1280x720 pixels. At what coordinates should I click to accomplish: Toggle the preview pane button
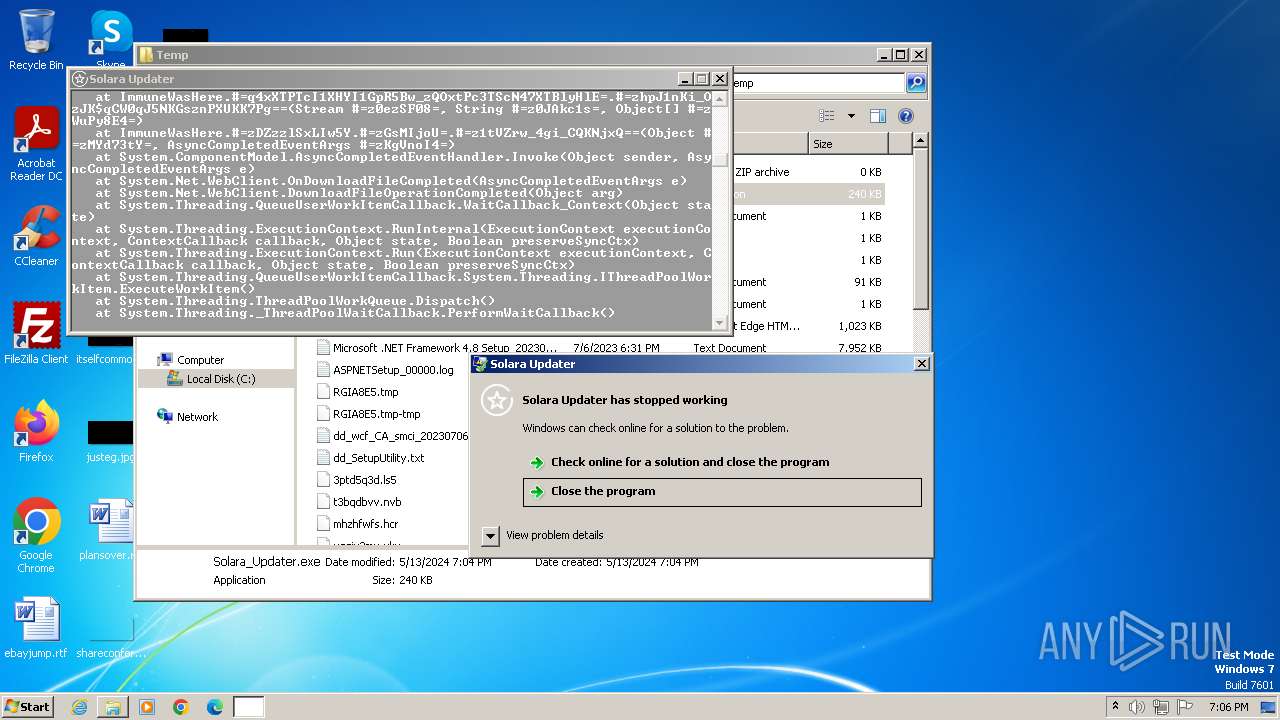(877, 116)
